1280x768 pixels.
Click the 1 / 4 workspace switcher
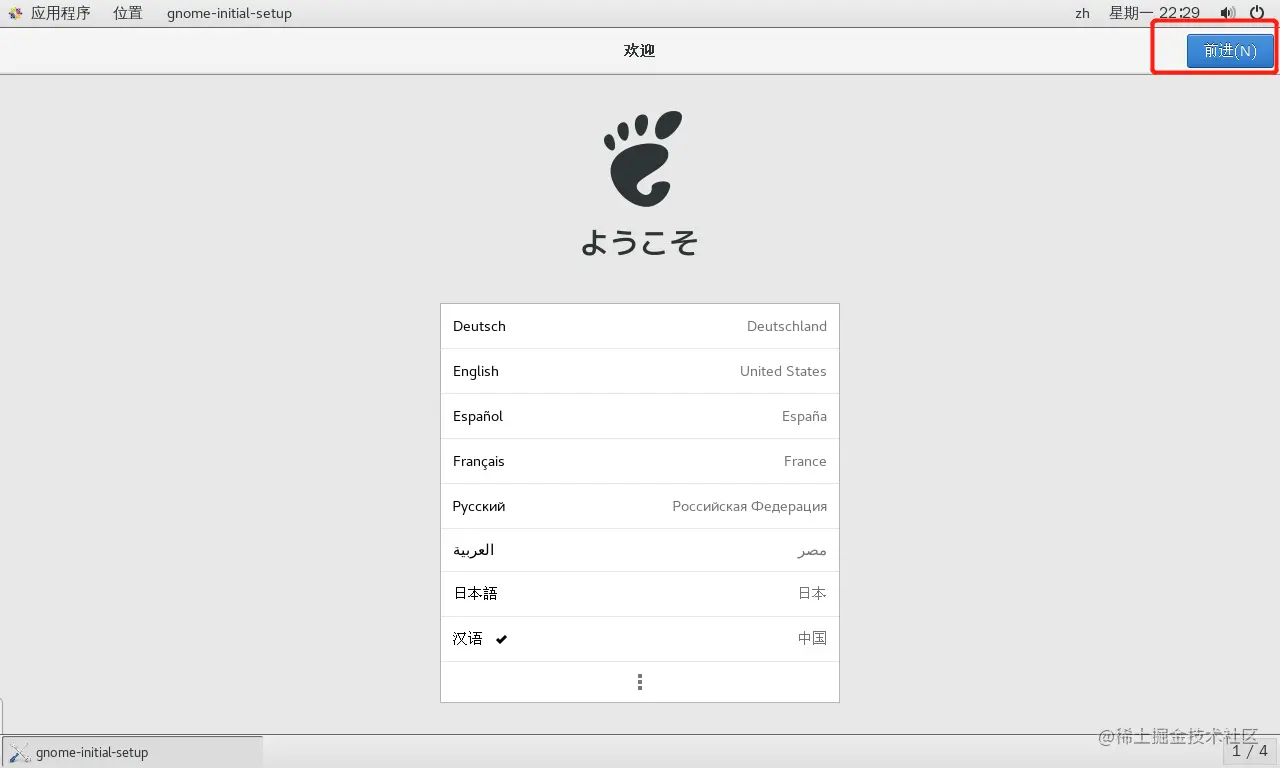(1249, 751)
